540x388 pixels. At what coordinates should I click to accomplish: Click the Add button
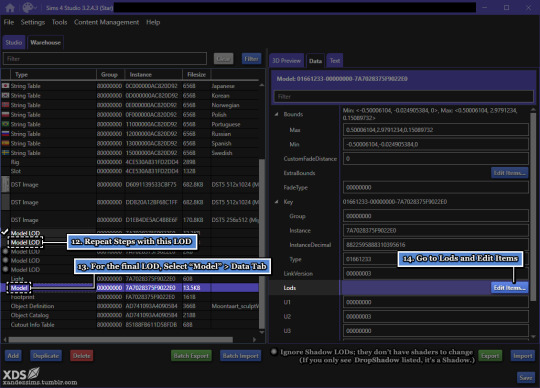[13, 356]
